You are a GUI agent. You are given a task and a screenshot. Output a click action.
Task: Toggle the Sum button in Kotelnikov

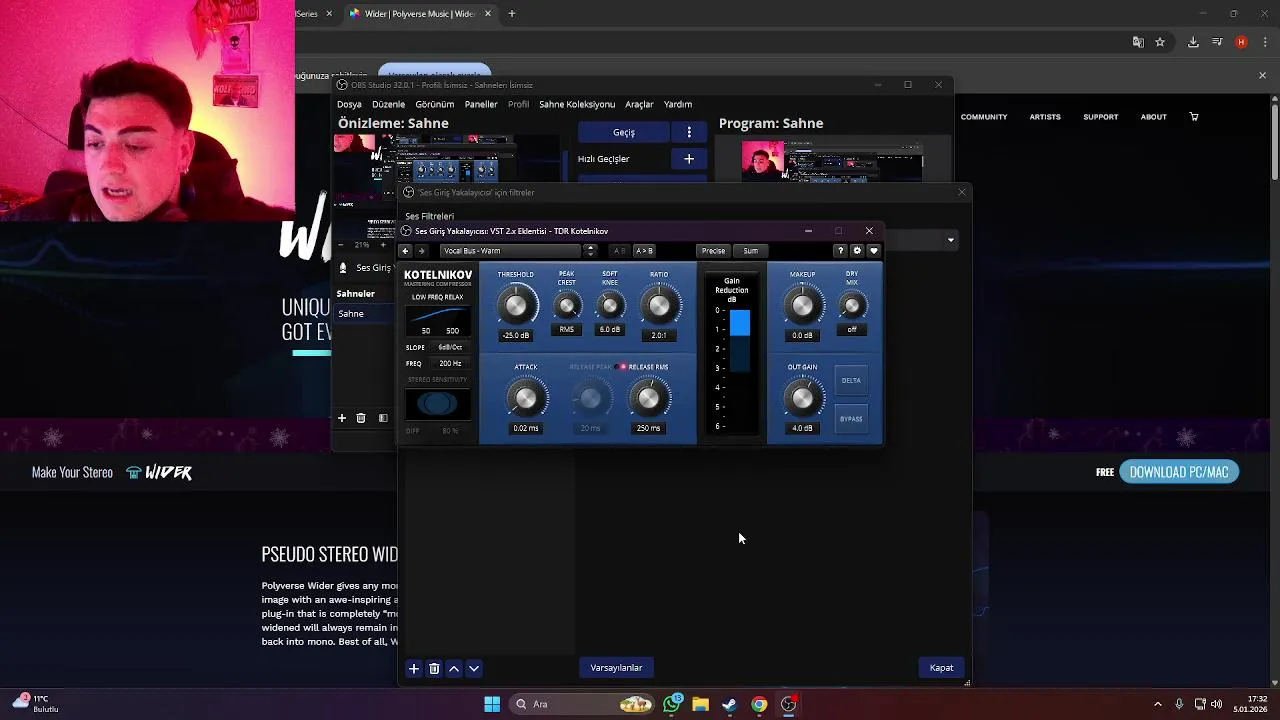pyautogui.click(x=751, y=251)
